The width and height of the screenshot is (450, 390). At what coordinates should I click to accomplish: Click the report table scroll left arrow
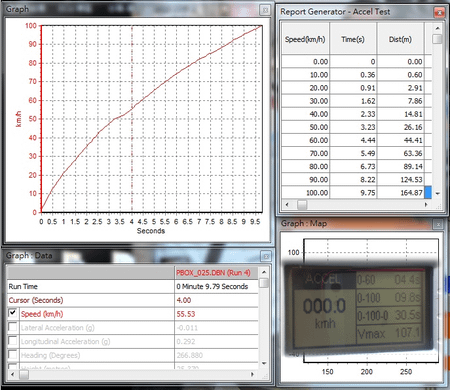287,204
